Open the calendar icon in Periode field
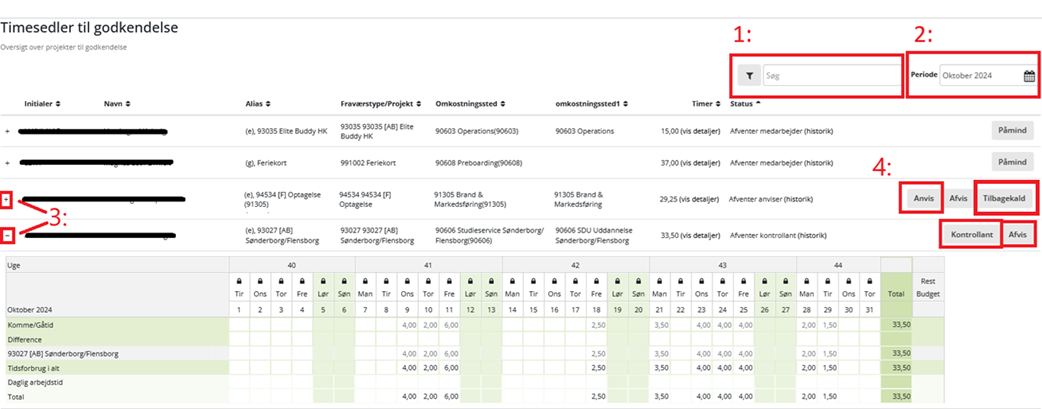 [1029, 76]
